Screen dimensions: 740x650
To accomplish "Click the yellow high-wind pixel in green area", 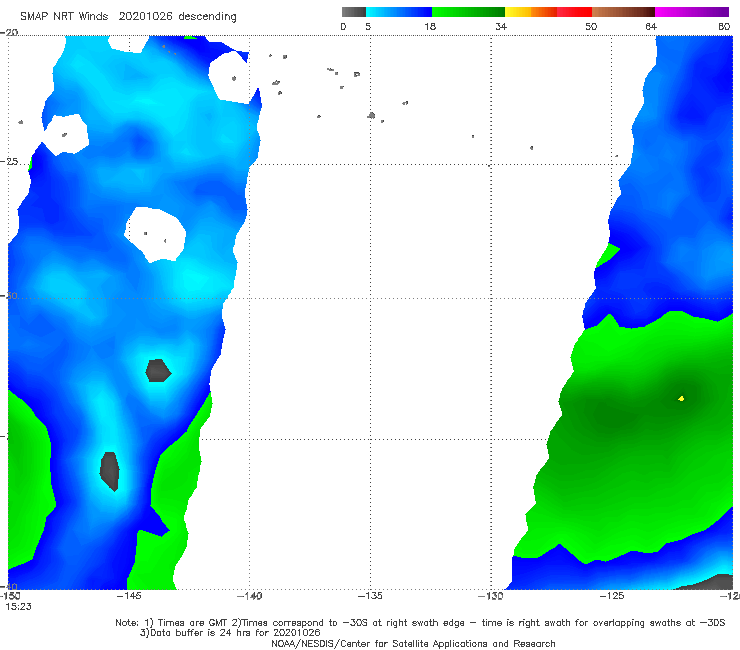I will click(681, 399).
